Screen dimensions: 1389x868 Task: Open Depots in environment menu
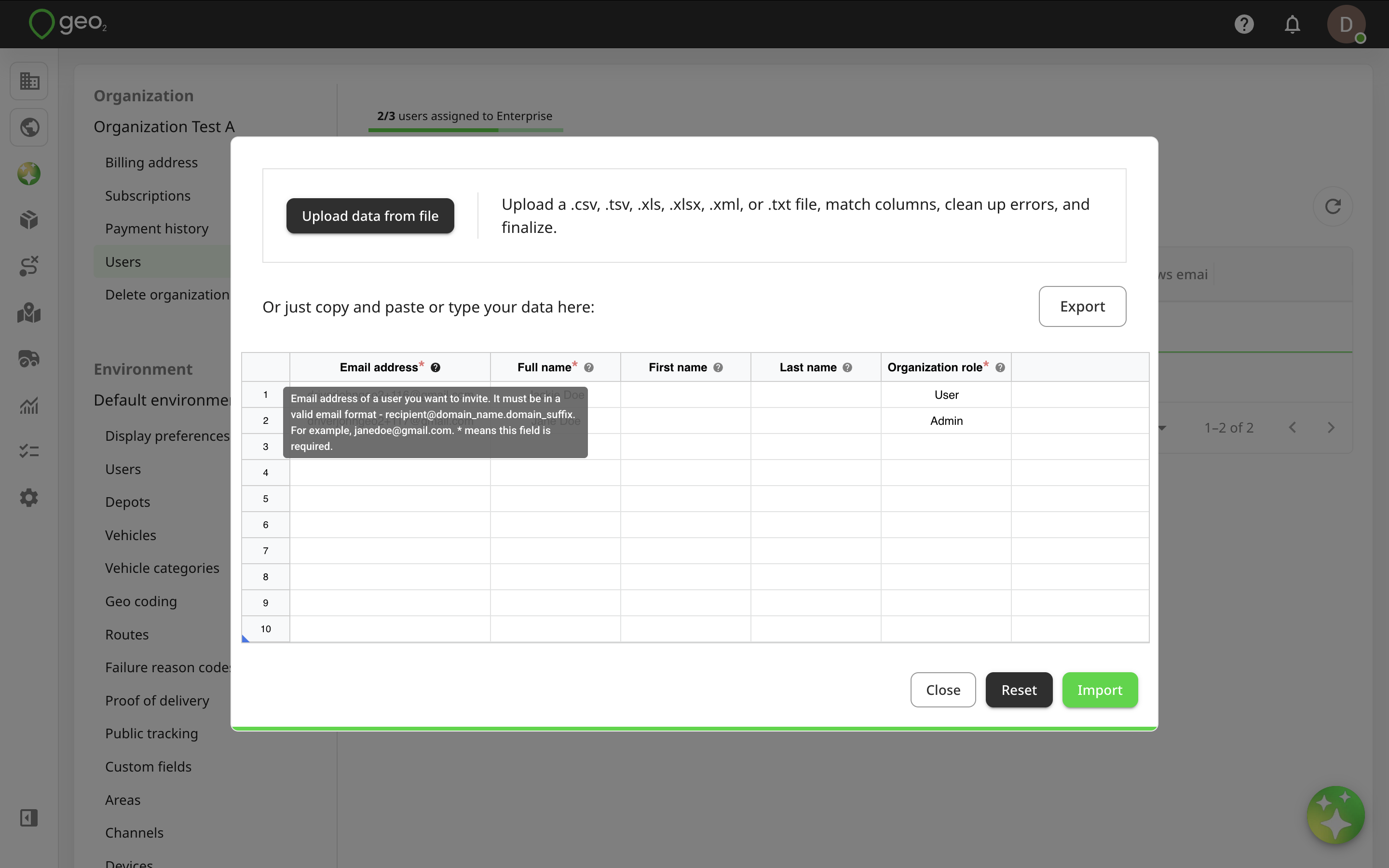tap(127, 502)
